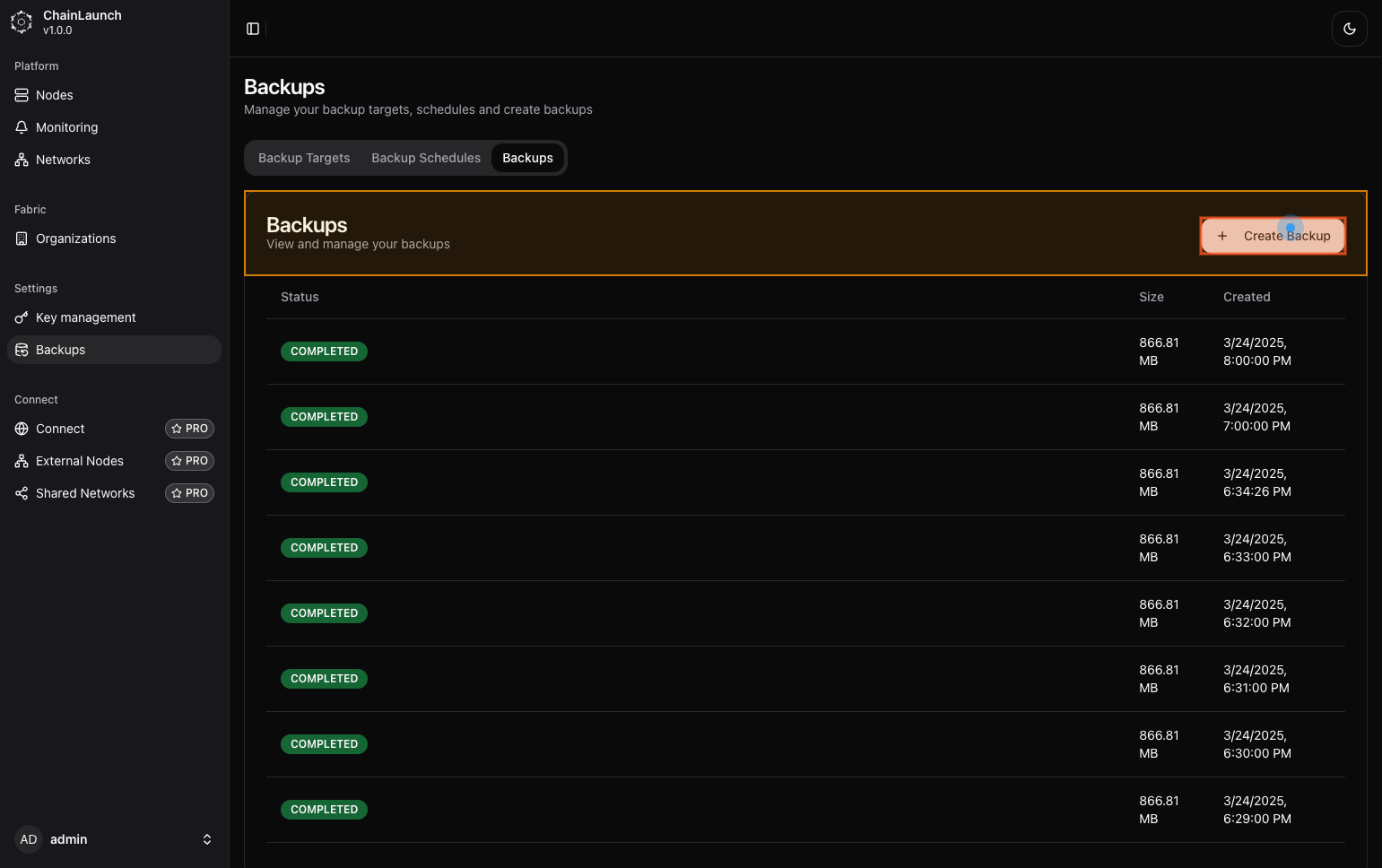Image resolution: width=1382 pixels, height=868 pixels.
Task: Click COMPLETED badge for 8:00:00 PM backup
Action: click(x=324, y=352)
